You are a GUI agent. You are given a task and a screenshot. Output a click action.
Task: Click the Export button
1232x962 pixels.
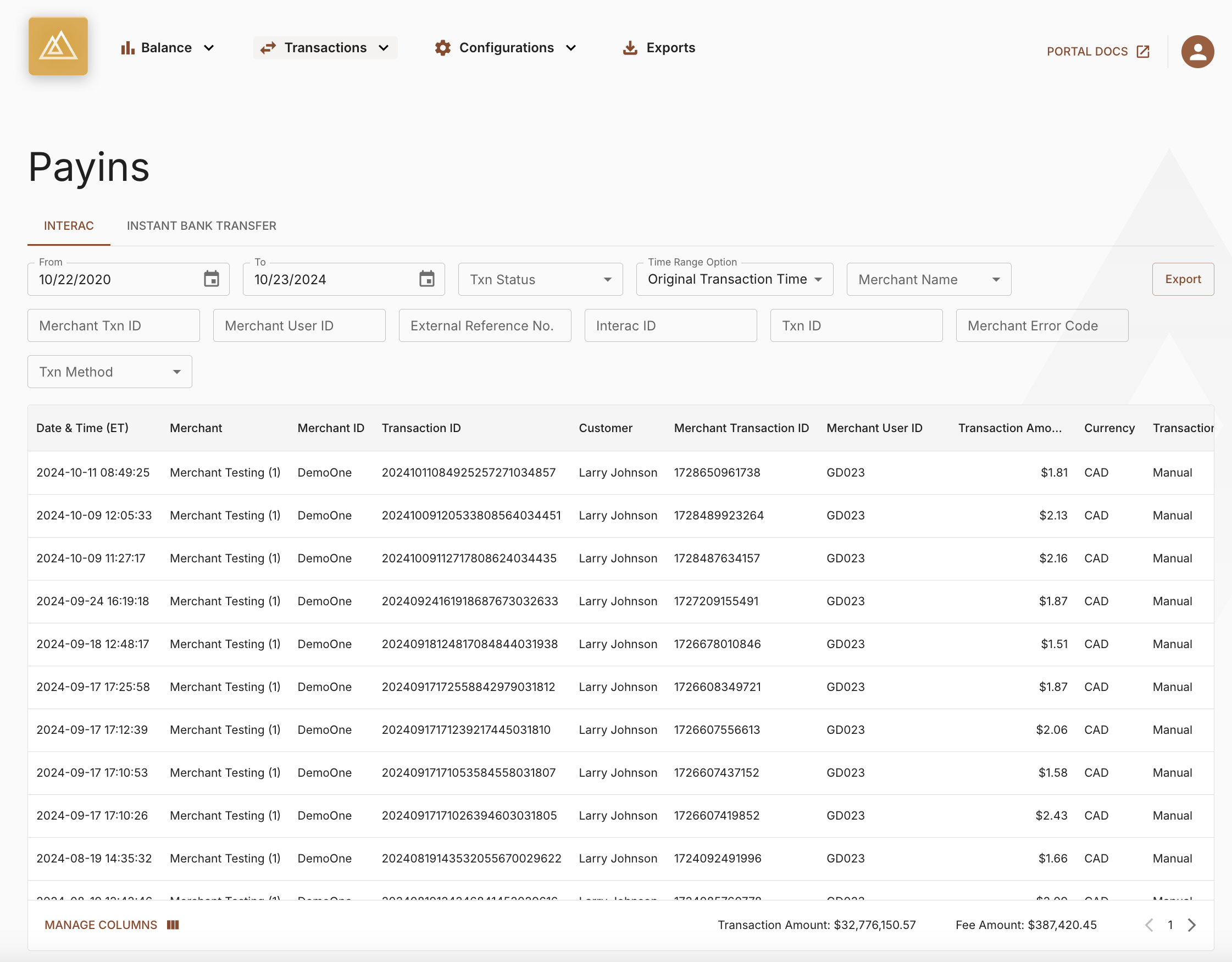(x=1183, y=279)
